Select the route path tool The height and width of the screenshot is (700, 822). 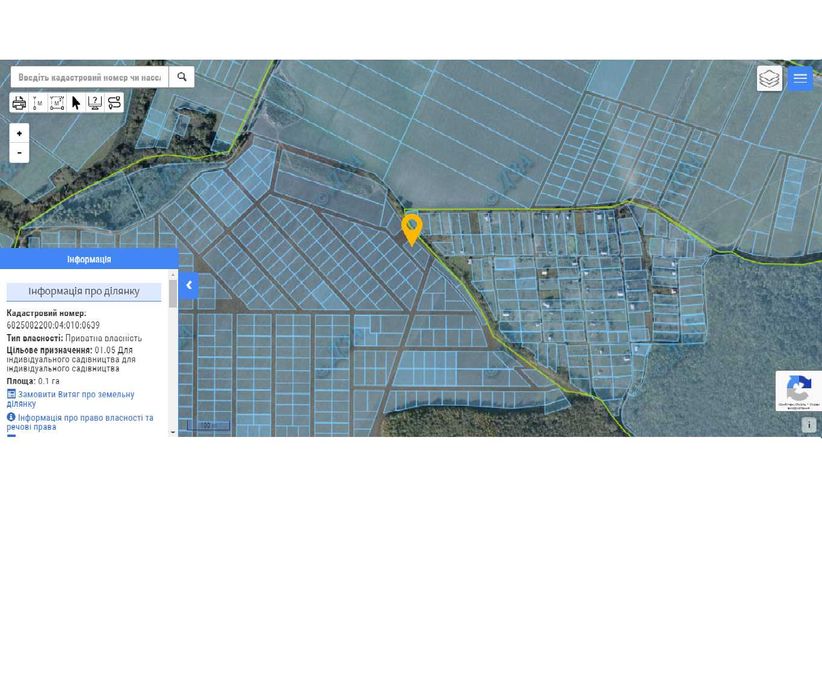click(x=114, y=103)
